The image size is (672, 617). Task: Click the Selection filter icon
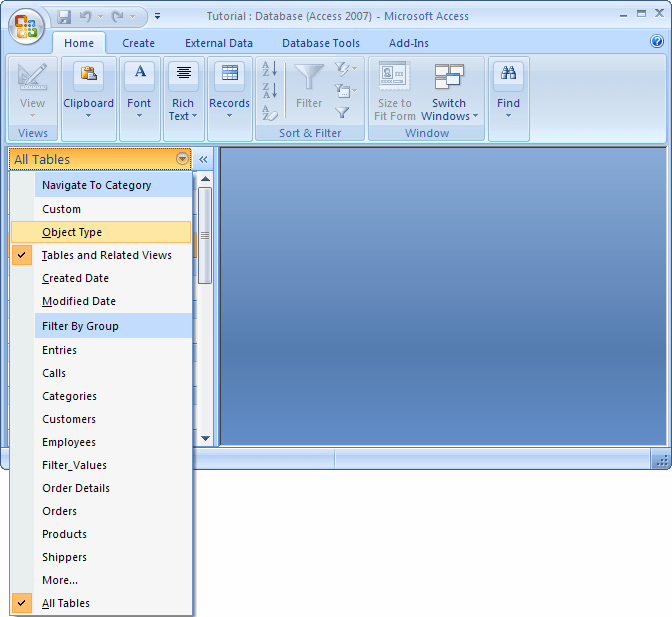coord(345,69)
